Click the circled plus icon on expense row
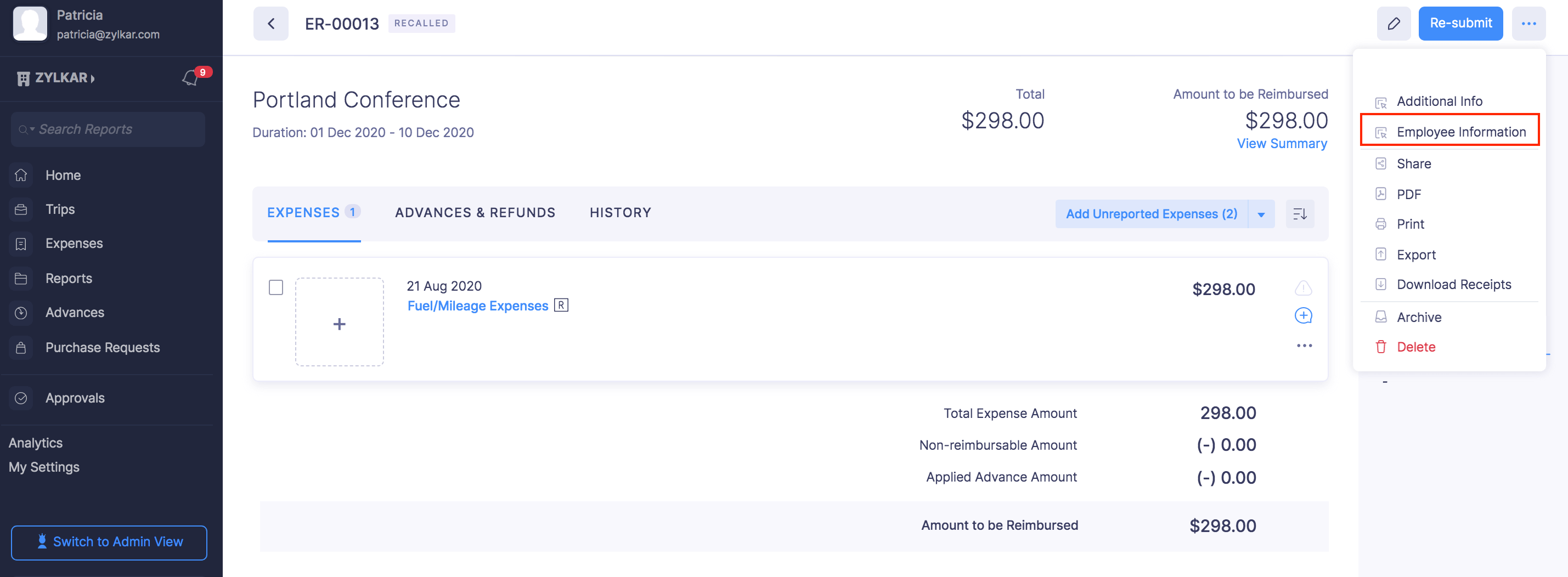Image resolution: width=1568 pixels, height=577 pixels. [x=1303, y=315]
